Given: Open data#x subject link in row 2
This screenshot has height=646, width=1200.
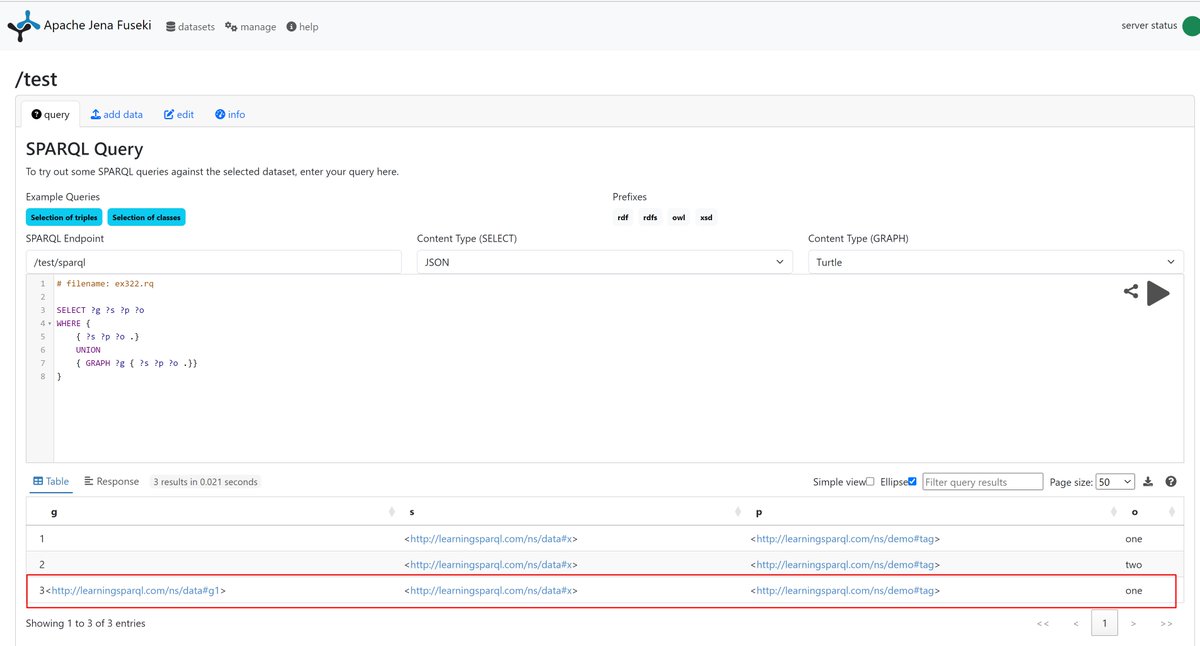Looking at the screenshot, I should tap(491, 564).
